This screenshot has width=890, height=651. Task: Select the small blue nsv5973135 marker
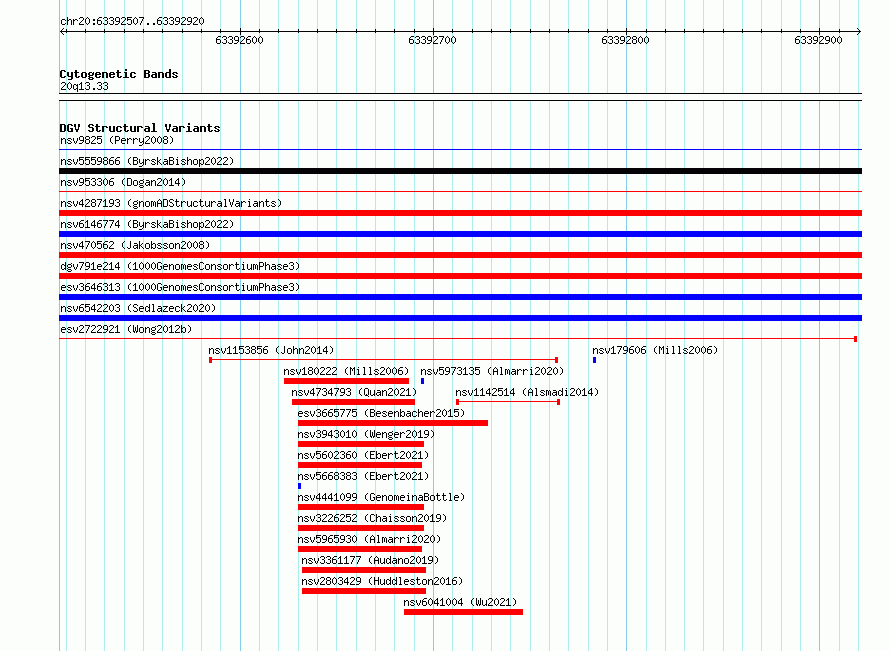(x=422, y=381)
